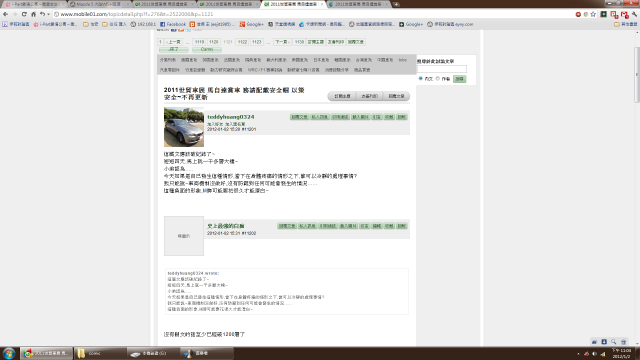Viewport: 640px width, 360px height.
Task: Open the Gmail checker extension icon
Action: coord(624,15)
